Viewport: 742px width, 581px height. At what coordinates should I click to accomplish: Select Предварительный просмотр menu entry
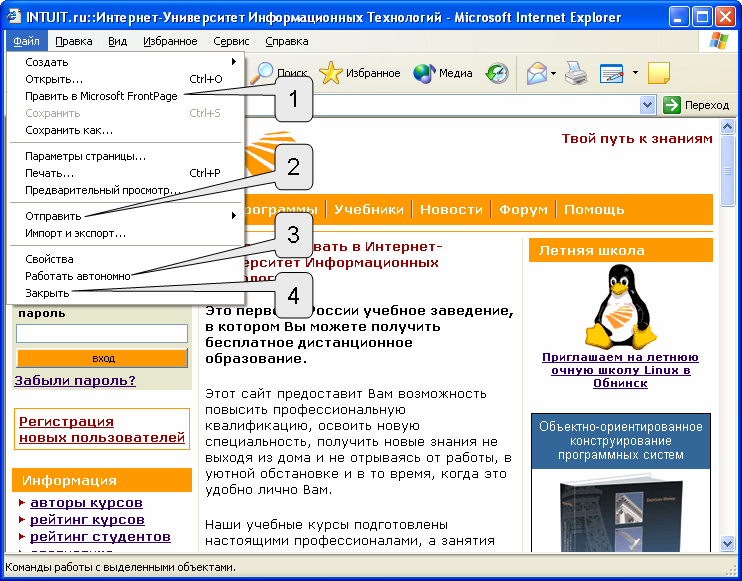(x=125, y=190)
